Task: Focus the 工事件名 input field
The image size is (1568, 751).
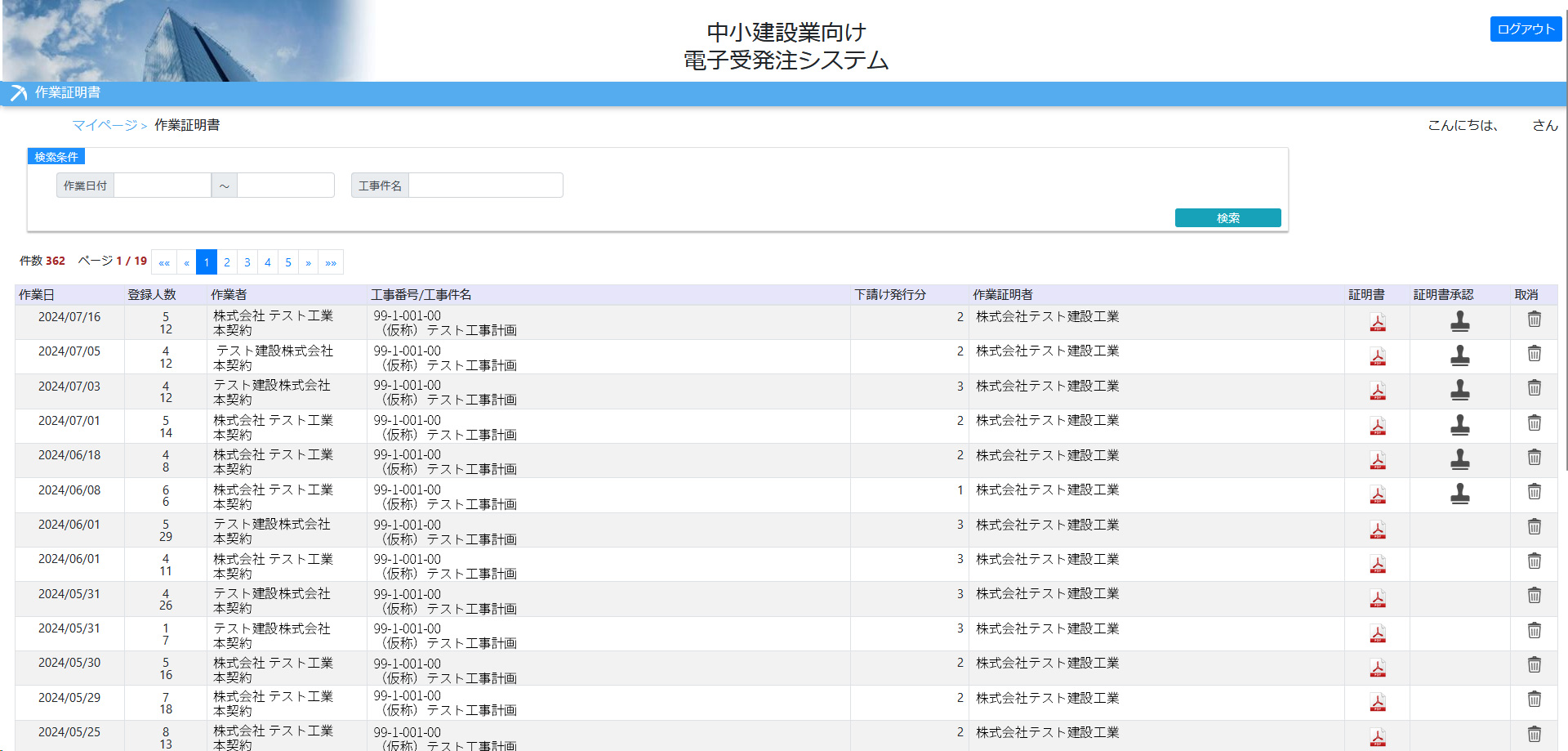Action: point(486,186)
